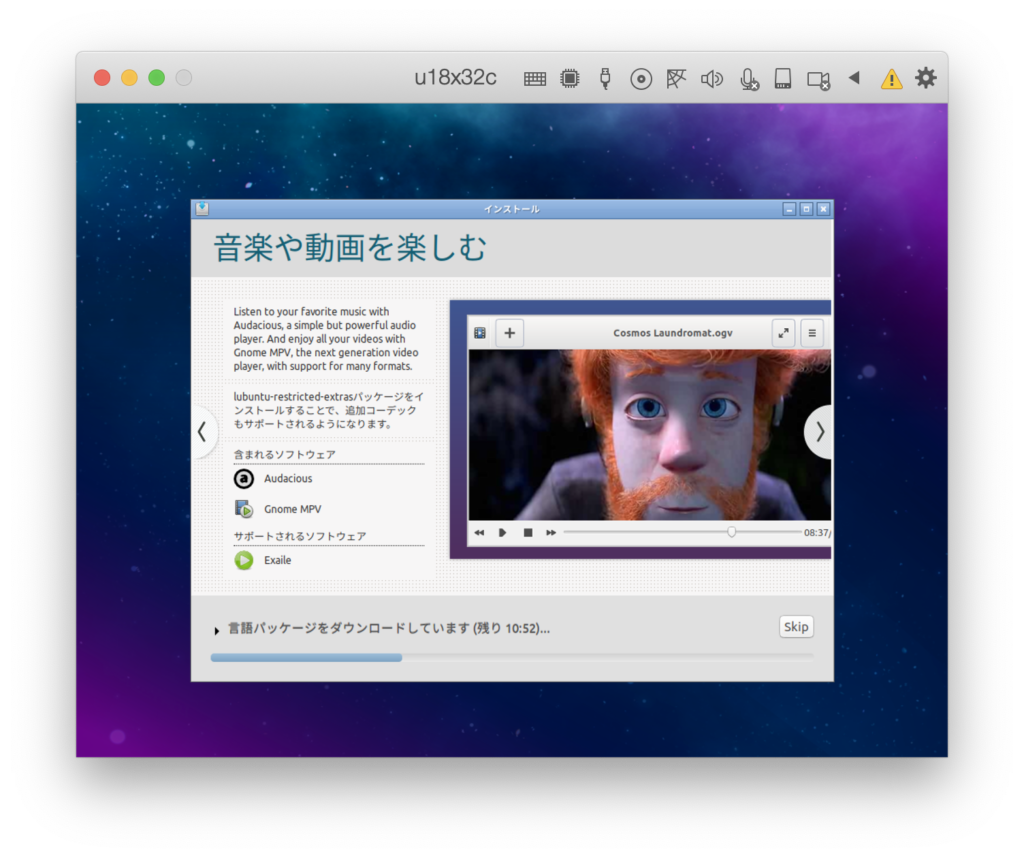Open the network adapter icon
The width and height of the screenshot is (1024, 858).
point(677,79)
